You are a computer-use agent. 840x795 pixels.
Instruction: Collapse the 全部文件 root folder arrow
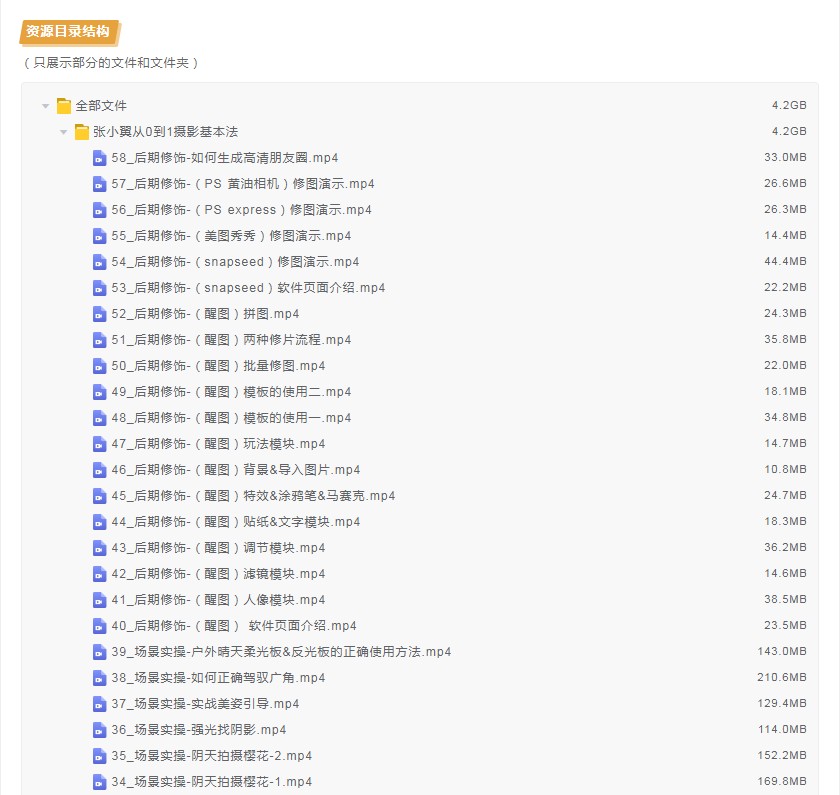click(46, 106)
